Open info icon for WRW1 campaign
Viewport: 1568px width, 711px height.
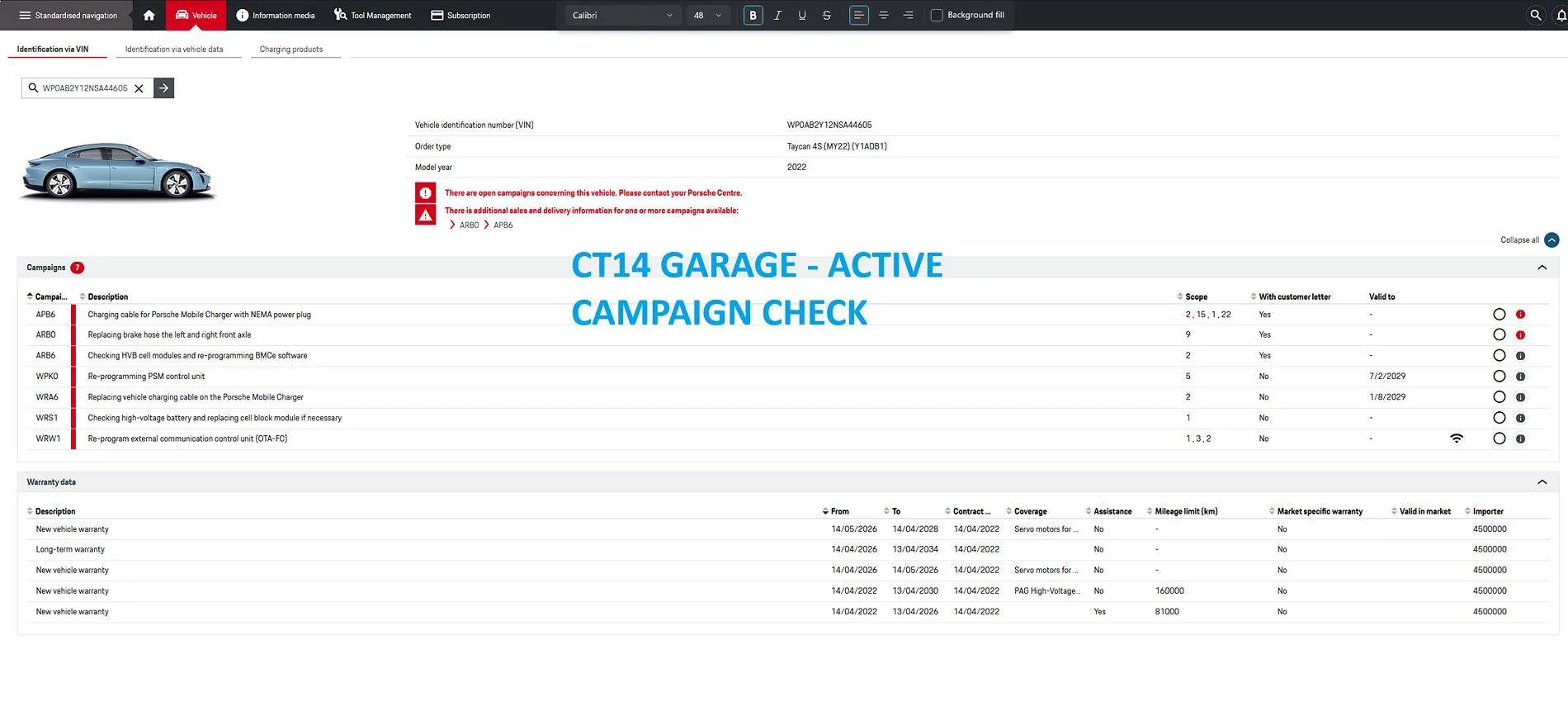pyautogui.click(x=1520, y=438)
